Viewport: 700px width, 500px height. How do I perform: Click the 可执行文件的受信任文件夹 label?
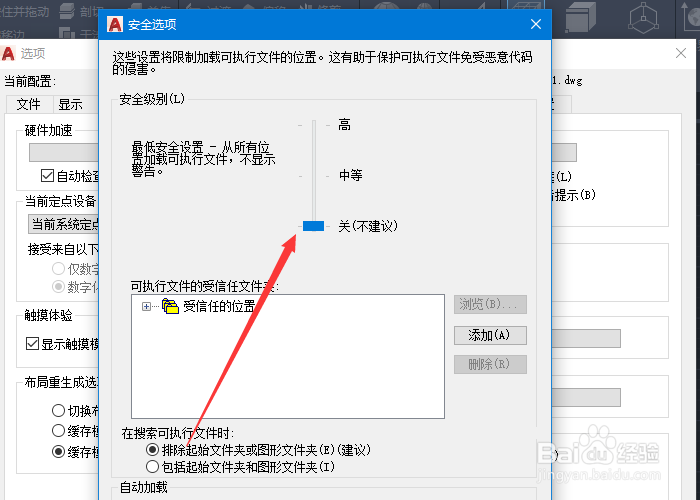[x=204, y=286]
